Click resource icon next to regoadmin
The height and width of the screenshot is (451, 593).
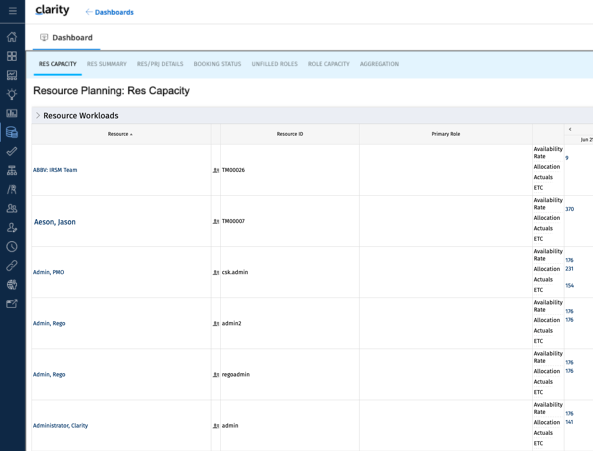216,375
